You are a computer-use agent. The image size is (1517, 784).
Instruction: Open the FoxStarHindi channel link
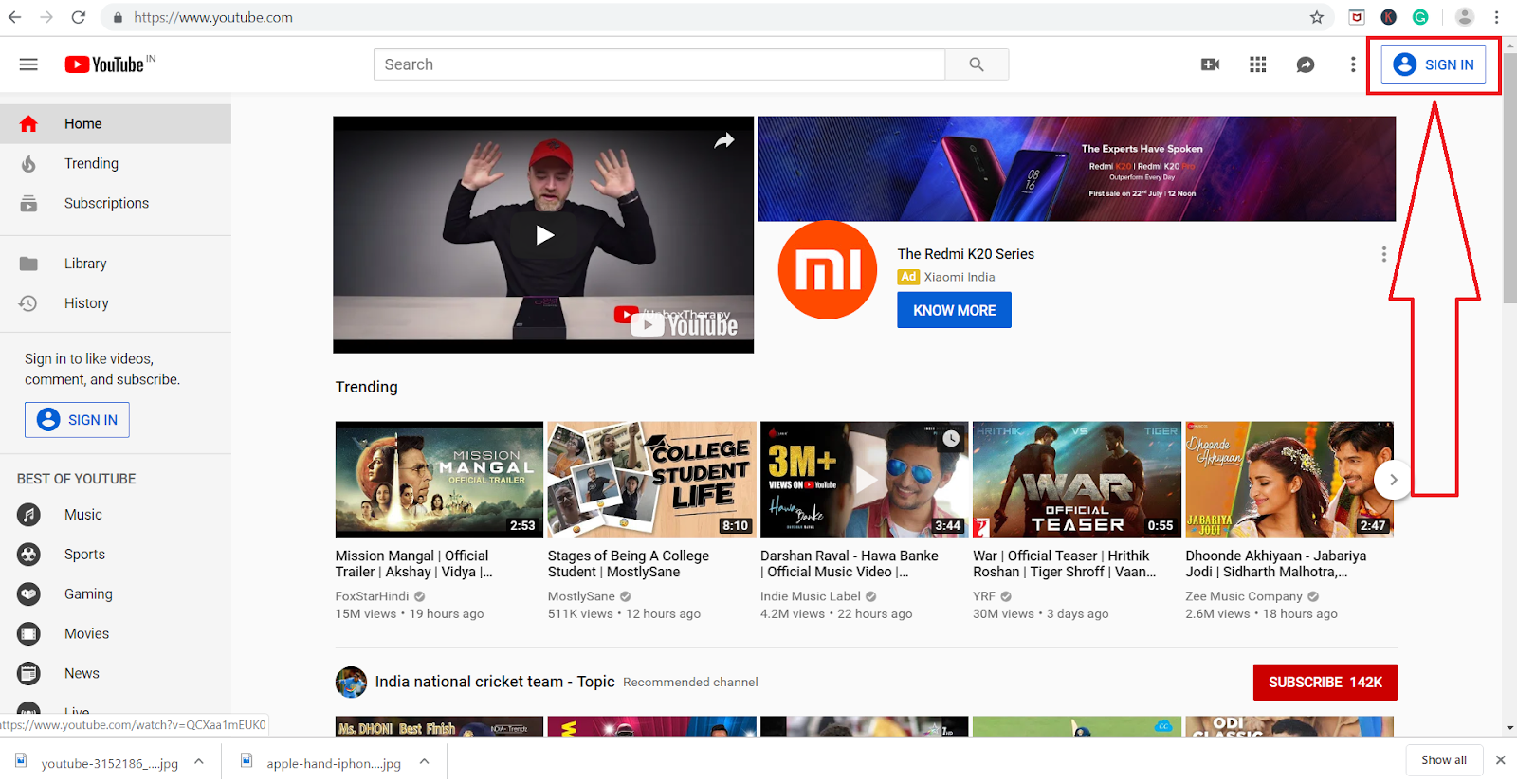pos(372,596)
